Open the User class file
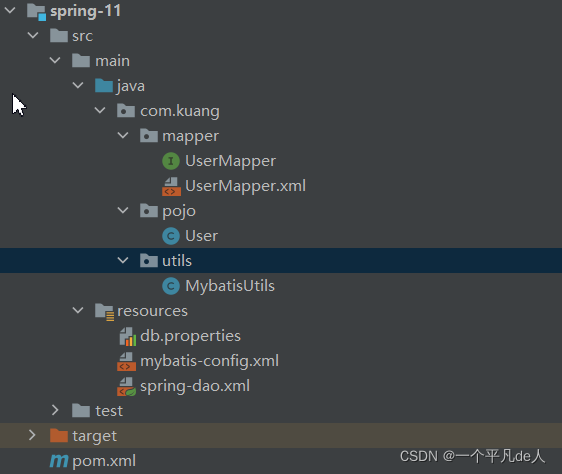This screenshot has height=474, width=562. pos(201,236)
